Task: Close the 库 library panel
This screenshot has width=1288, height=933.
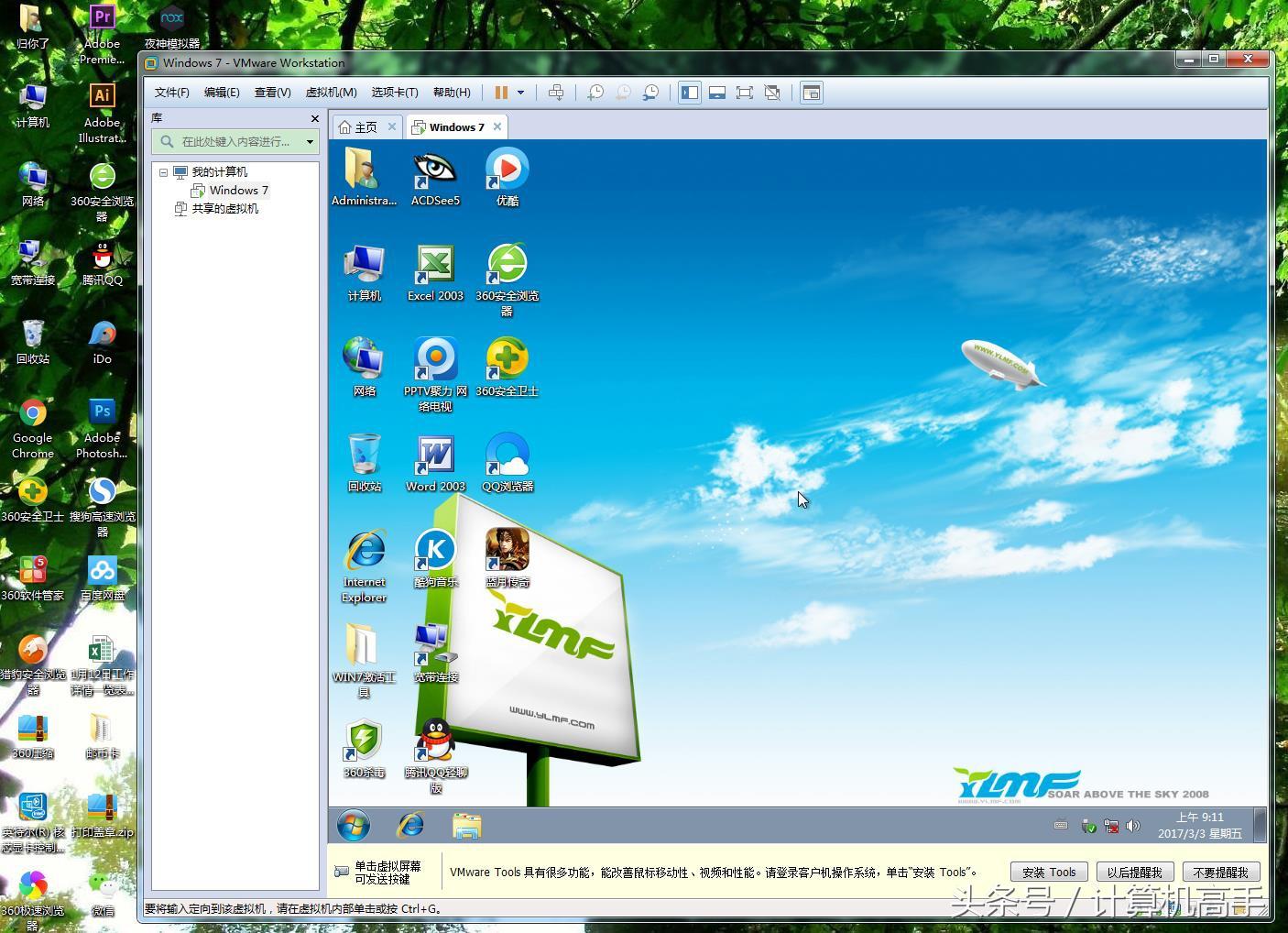Action: click(315, 118)
